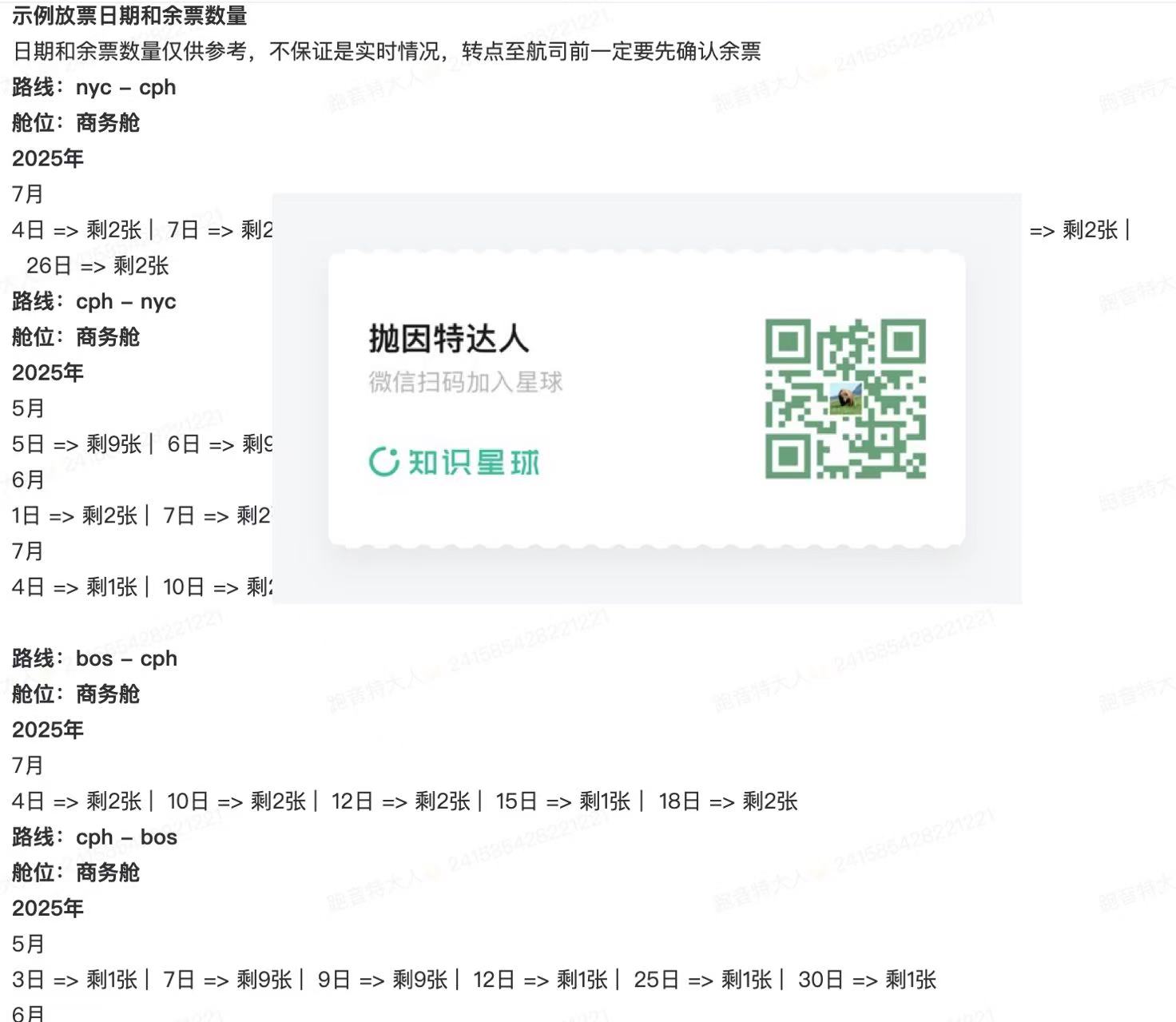The image size is (1176, 1022).
Task: Click the entry 12日 => 剩1张
Action: pos(541,980)
